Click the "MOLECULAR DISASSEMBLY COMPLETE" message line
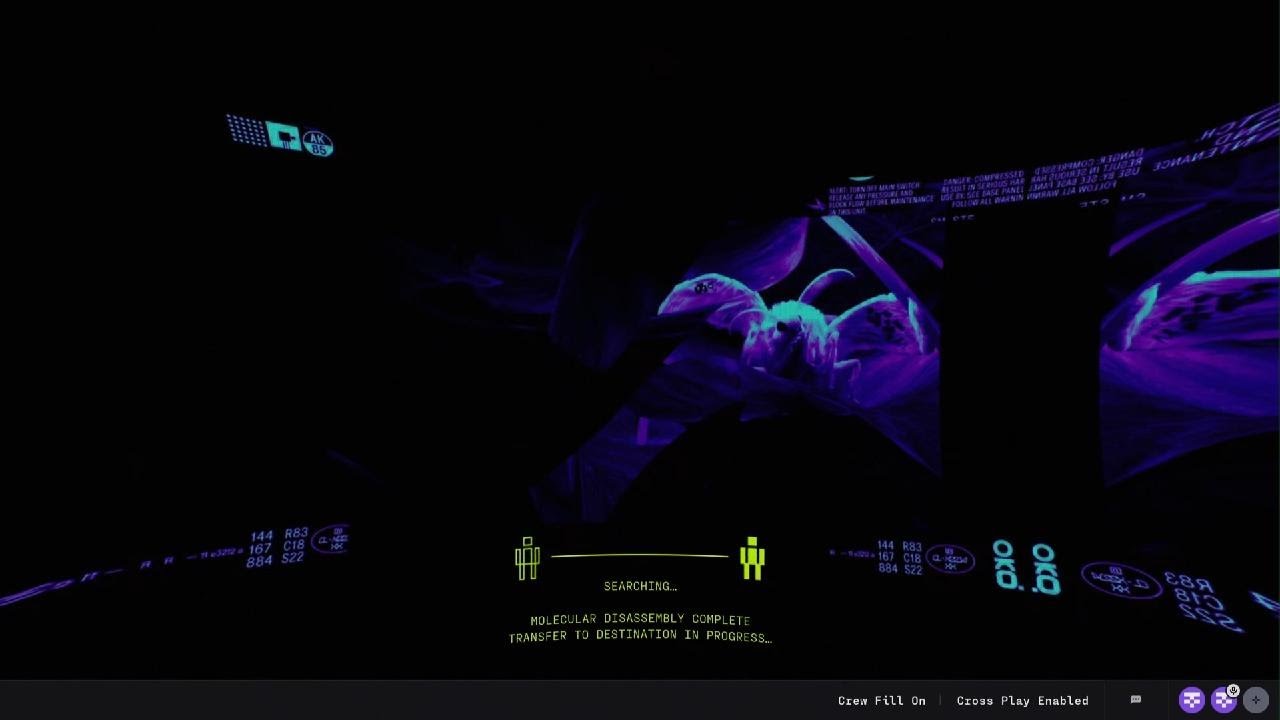 [640, 620]
